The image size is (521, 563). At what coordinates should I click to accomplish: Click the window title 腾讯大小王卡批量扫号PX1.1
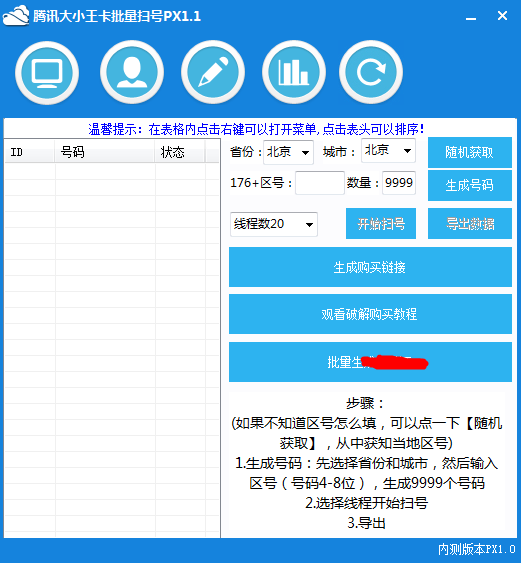pyautogui.click(x=117, y=16)
